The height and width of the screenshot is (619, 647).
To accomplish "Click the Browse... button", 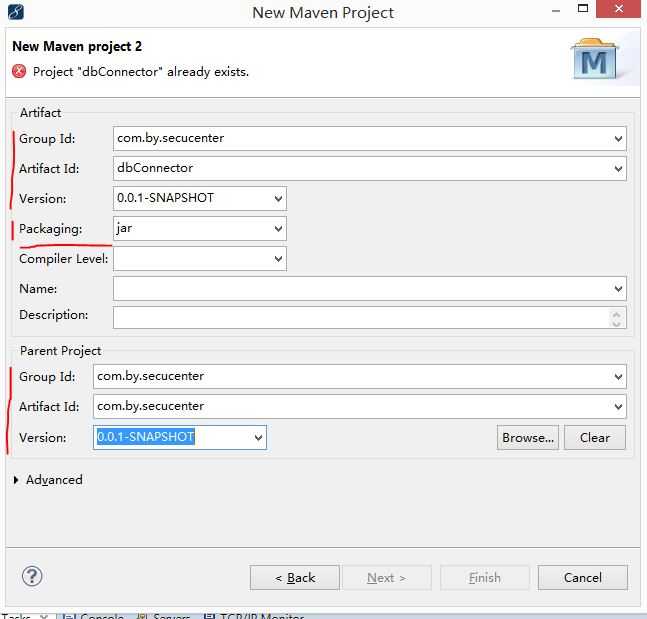I will (528, 437).
